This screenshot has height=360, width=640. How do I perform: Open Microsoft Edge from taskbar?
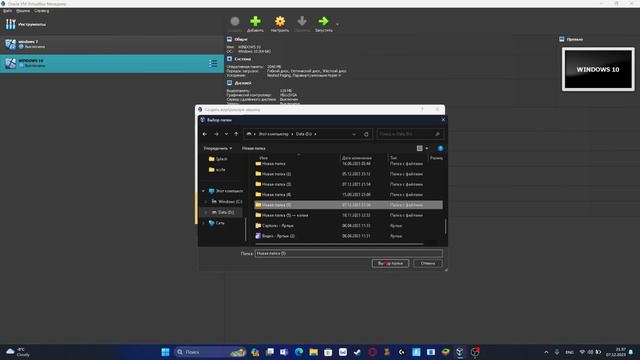299,352
